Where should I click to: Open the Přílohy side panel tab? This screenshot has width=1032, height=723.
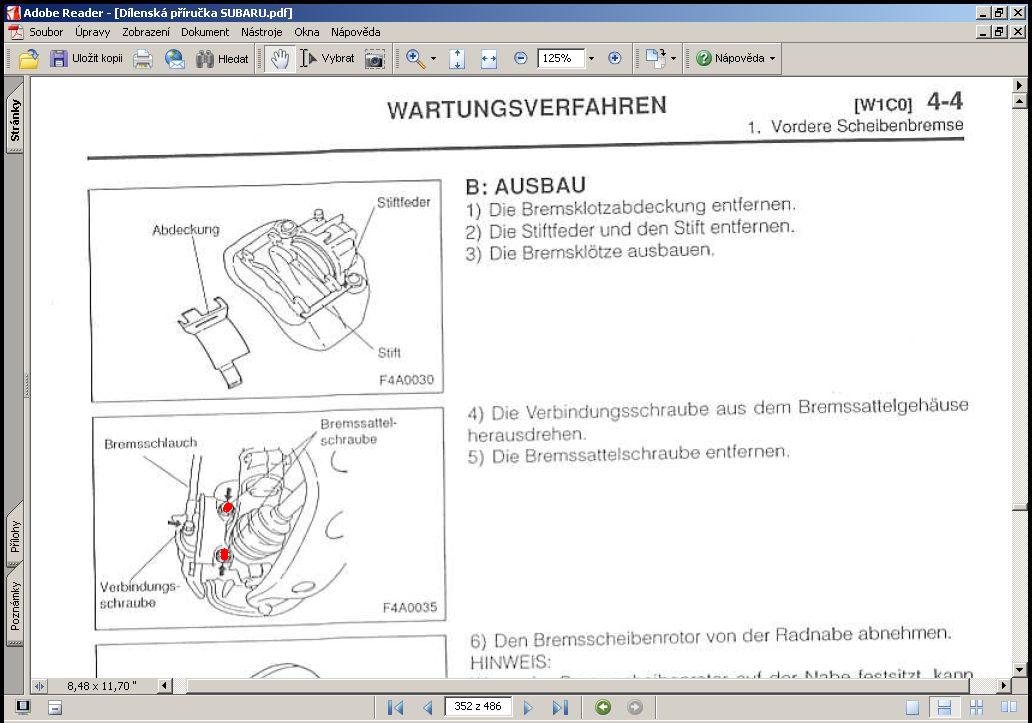pyautogui.click(x=14, y=537)
